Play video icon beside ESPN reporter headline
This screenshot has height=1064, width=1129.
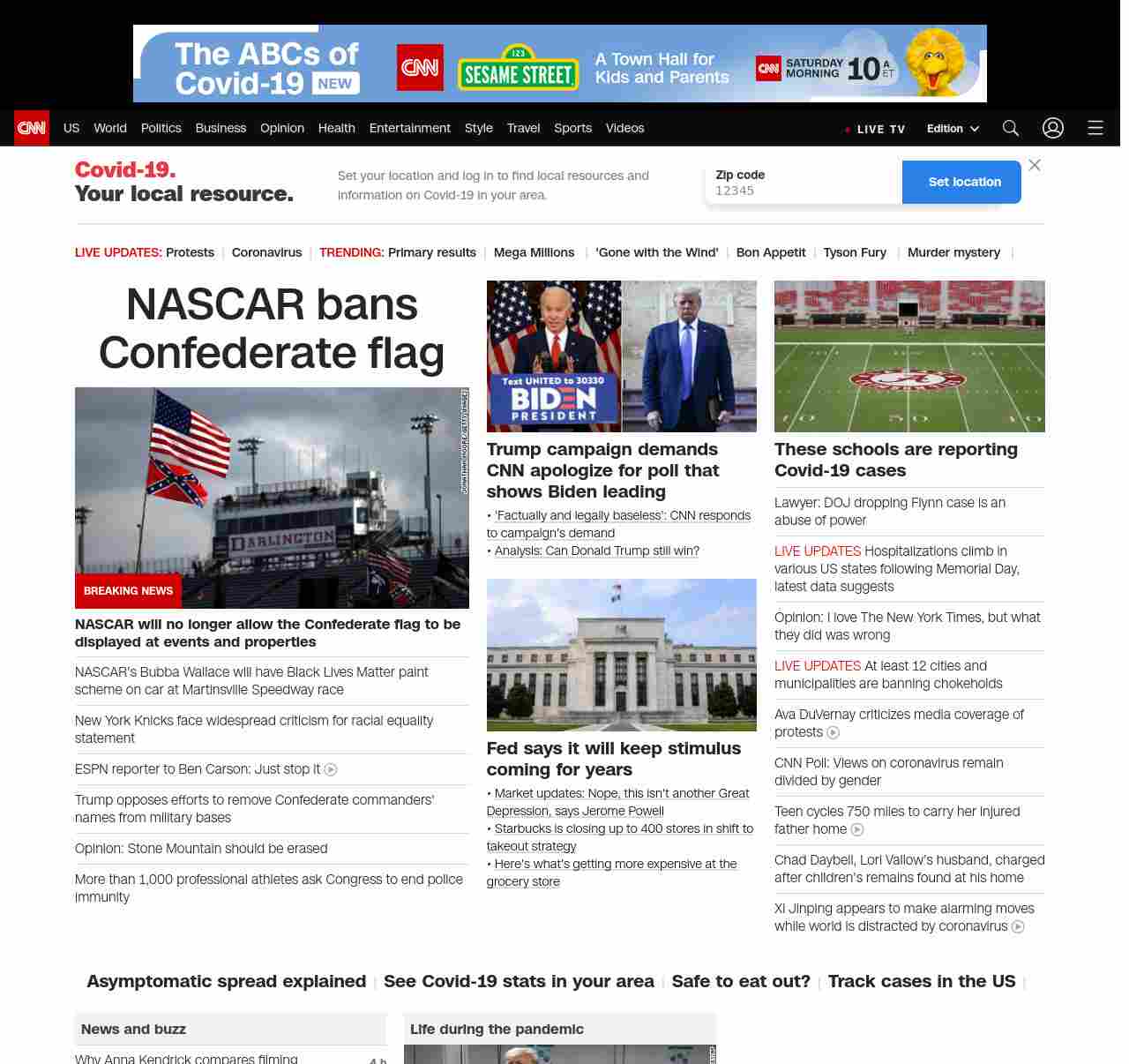click(331, 769)
